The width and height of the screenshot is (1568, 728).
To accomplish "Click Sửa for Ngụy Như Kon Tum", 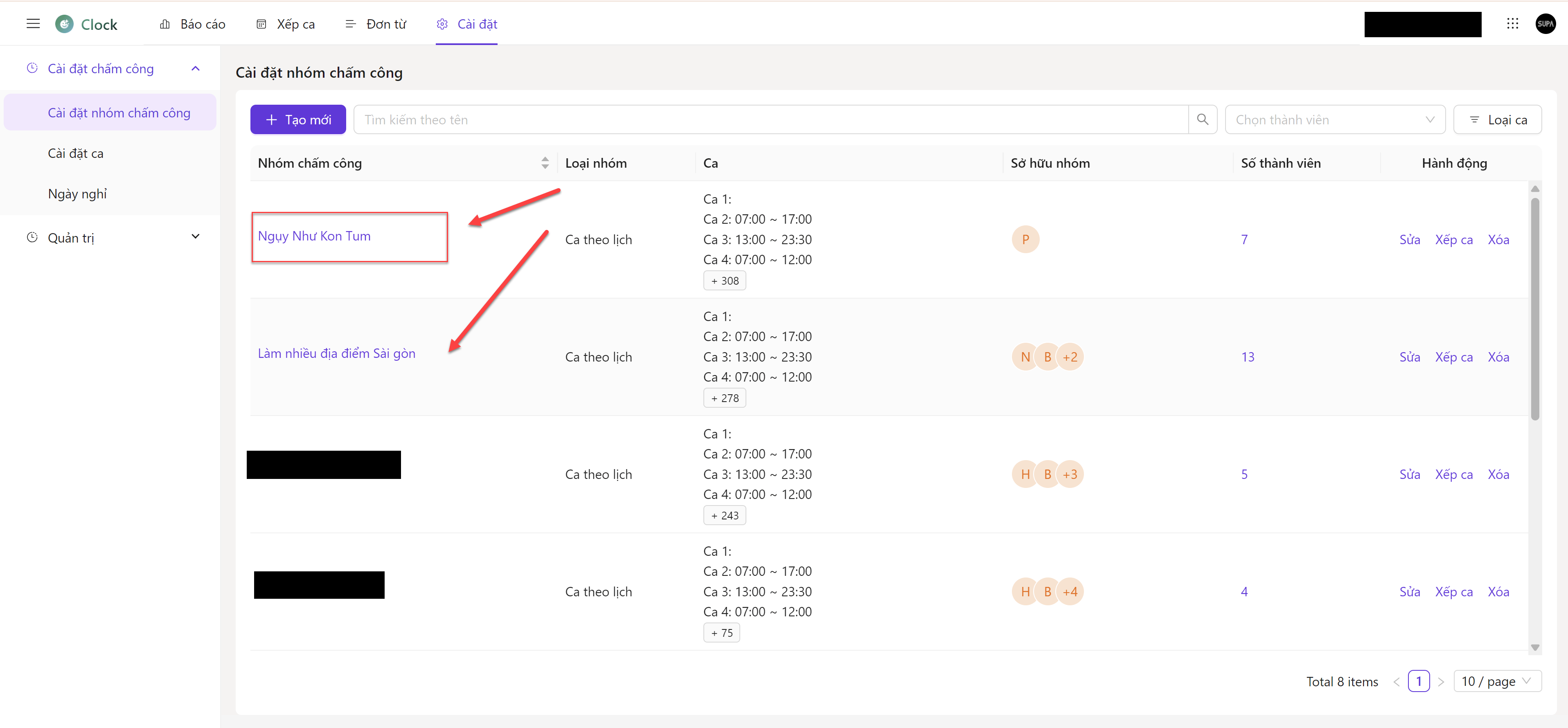I will click(x=1409, y=240).
